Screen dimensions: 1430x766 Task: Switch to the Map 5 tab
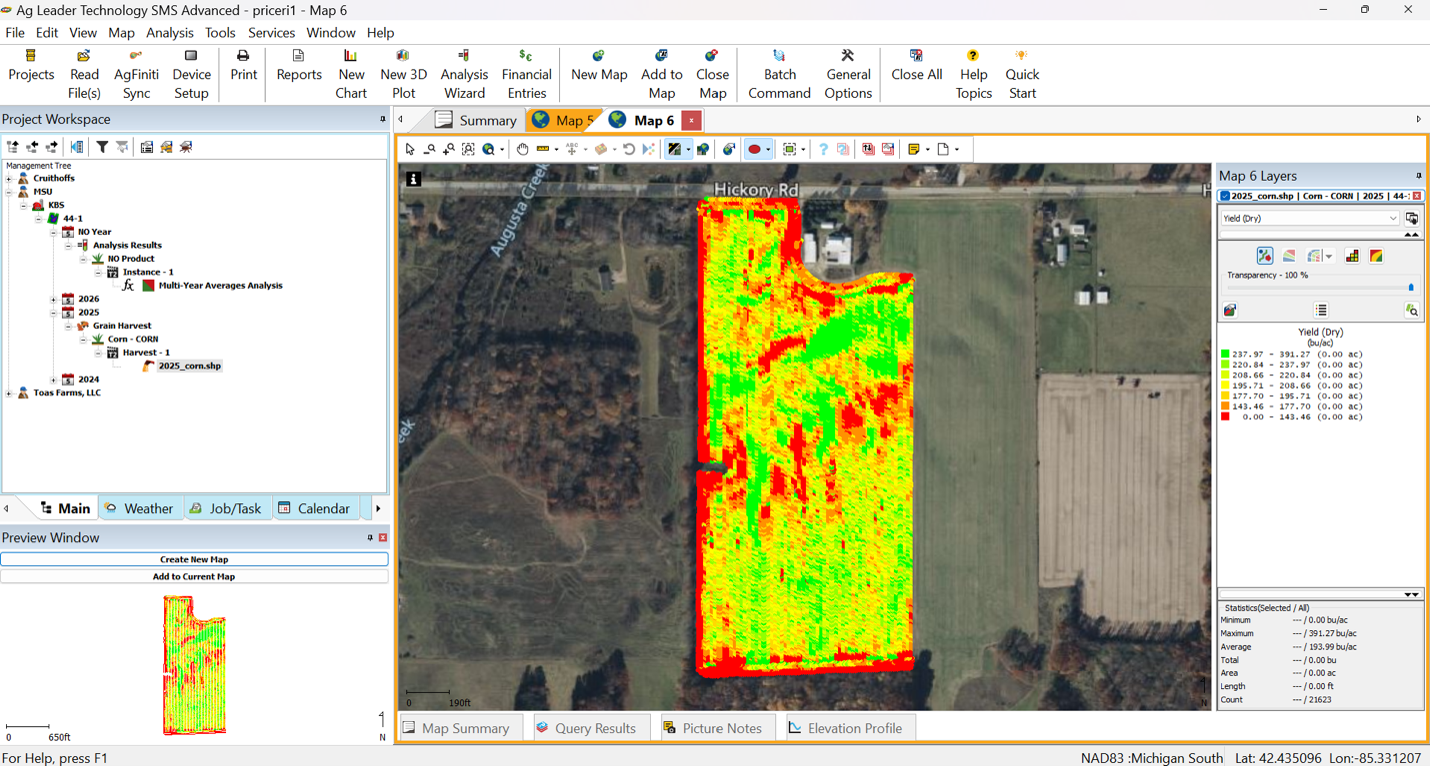(563, 120)
